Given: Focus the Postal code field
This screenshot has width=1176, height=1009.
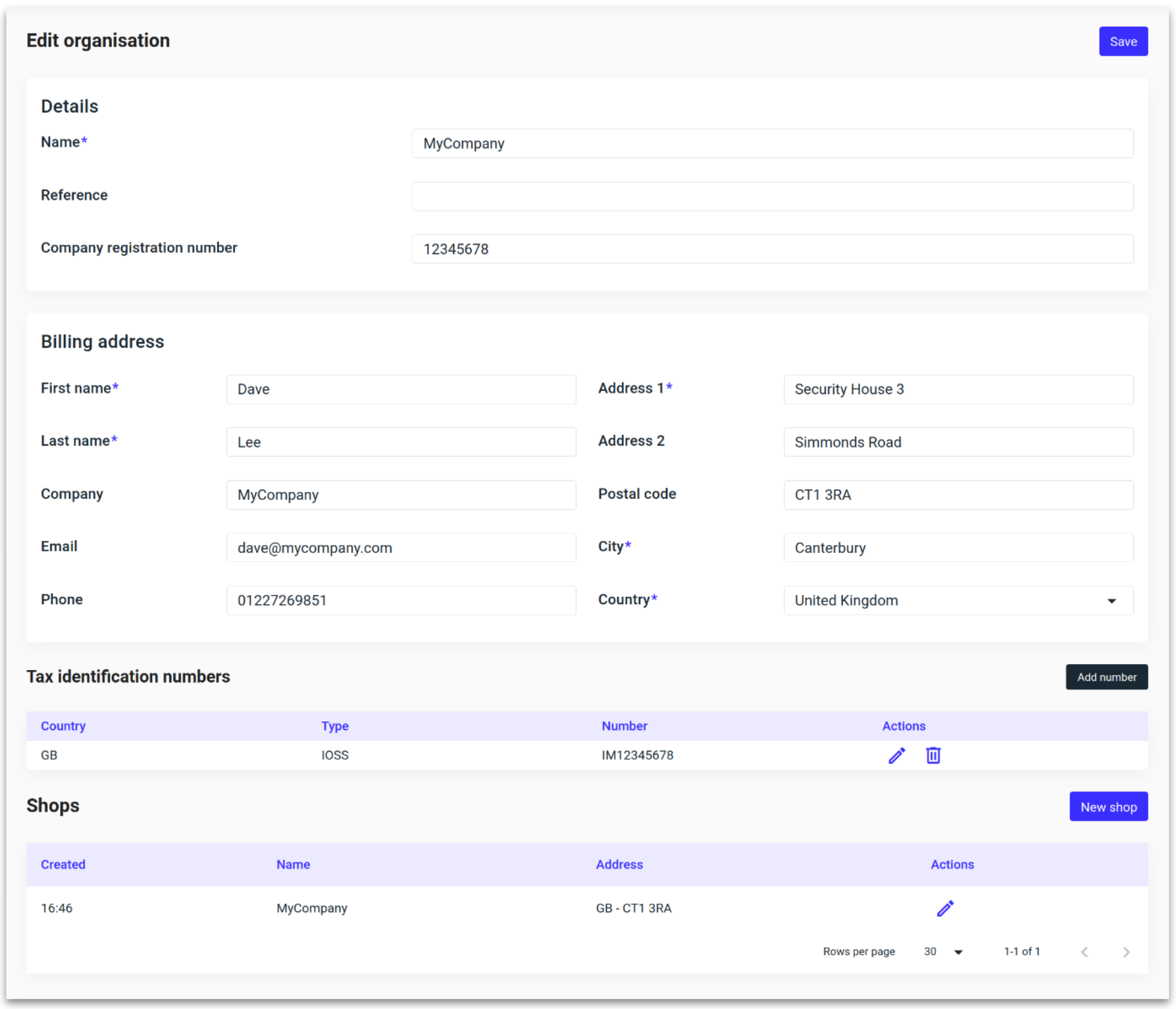Looking at the screenshot, I should pyautogui.click(x=958, y=495).
